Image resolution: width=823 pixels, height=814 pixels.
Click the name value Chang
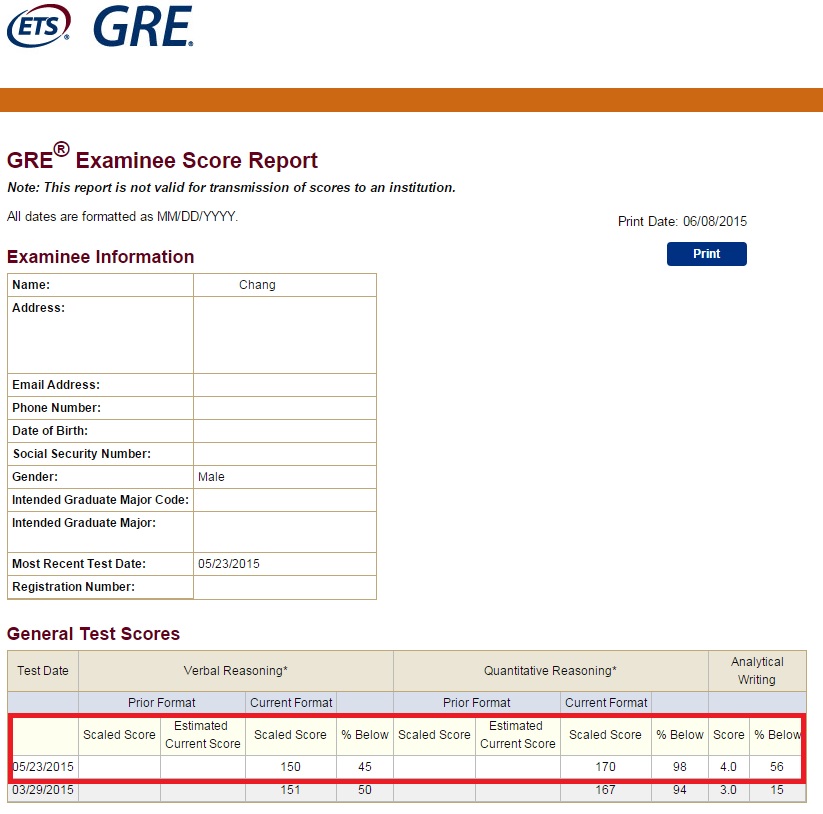click(257, 285)
